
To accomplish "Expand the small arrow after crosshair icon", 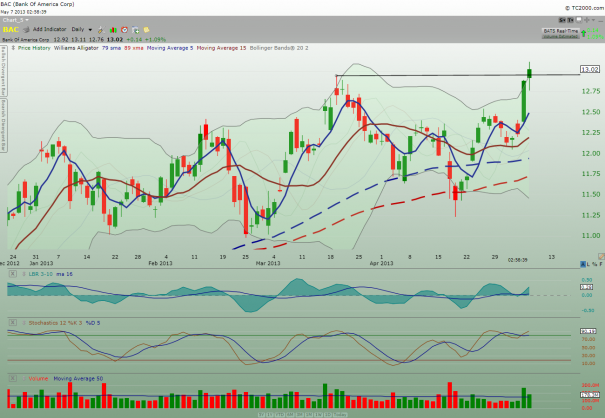I will click(x=591, y=20).
